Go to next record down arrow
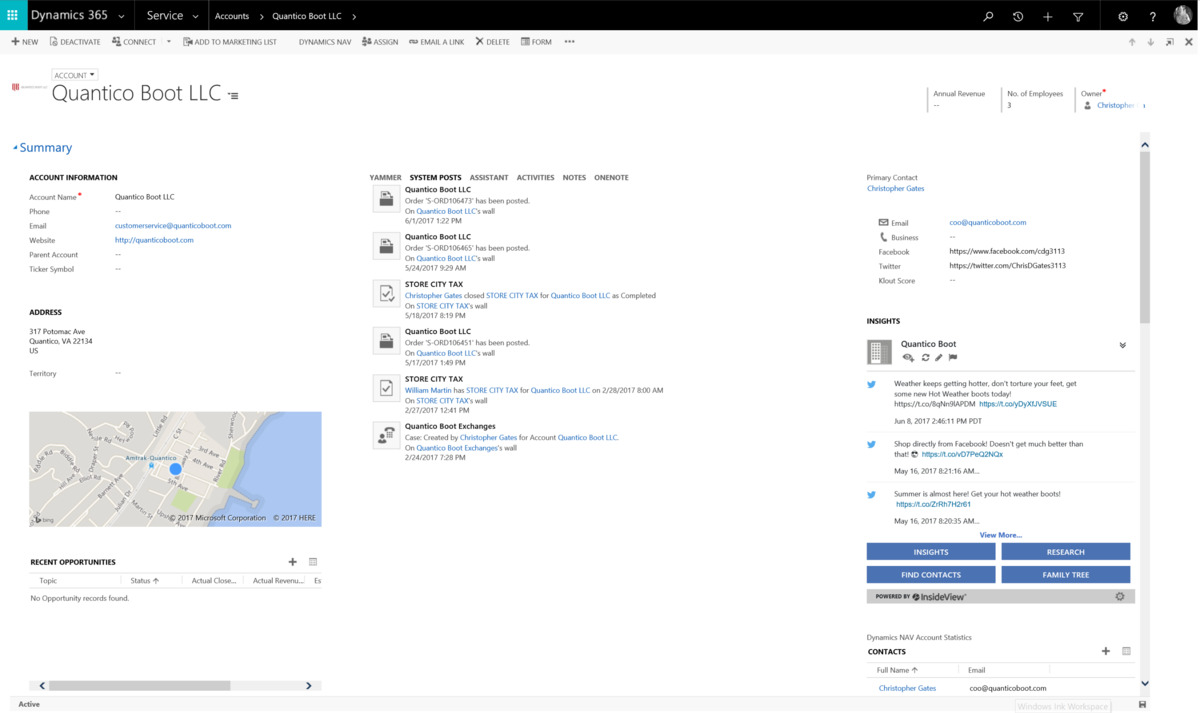Viewport: 1200px width, 713px height. click(x=1151, y=42)
